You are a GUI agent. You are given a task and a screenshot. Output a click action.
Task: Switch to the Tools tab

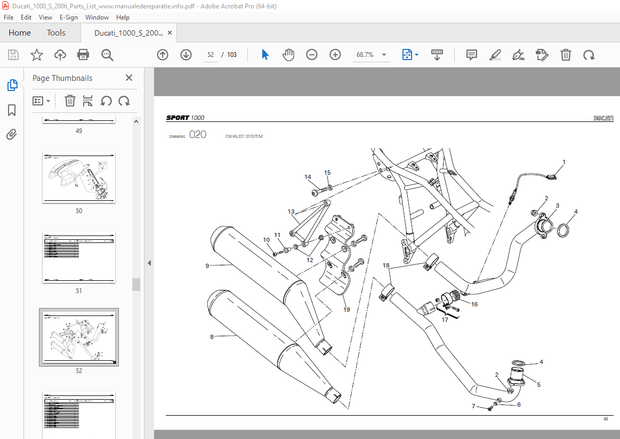click(x=56, y=33)
